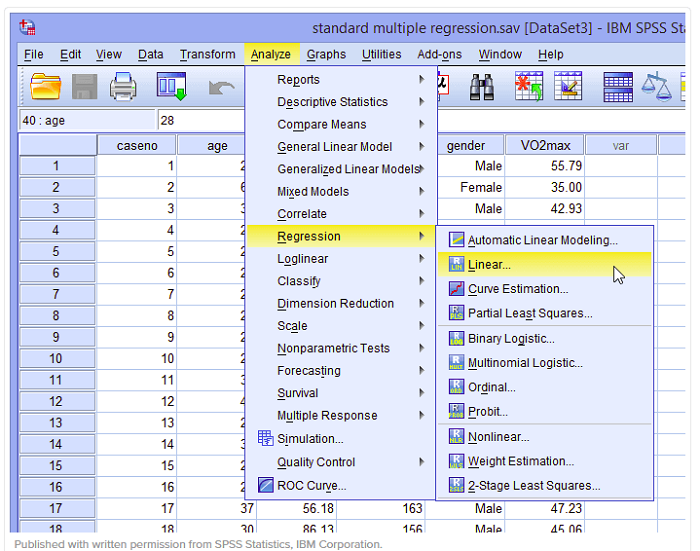Click the Nonlinear regression icon

pos(456,436)
